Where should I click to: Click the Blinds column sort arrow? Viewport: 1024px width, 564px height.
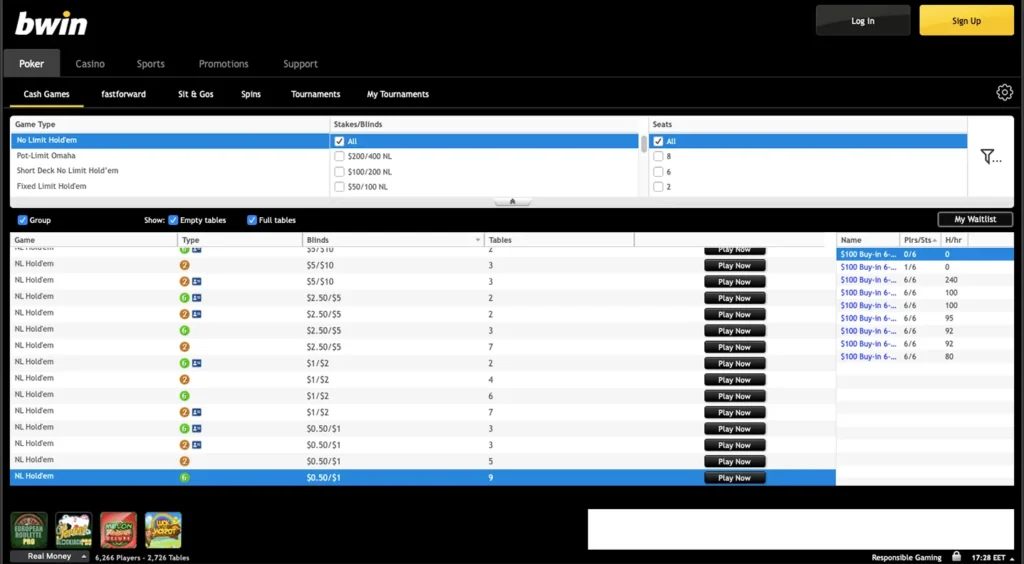pos(477,240)
